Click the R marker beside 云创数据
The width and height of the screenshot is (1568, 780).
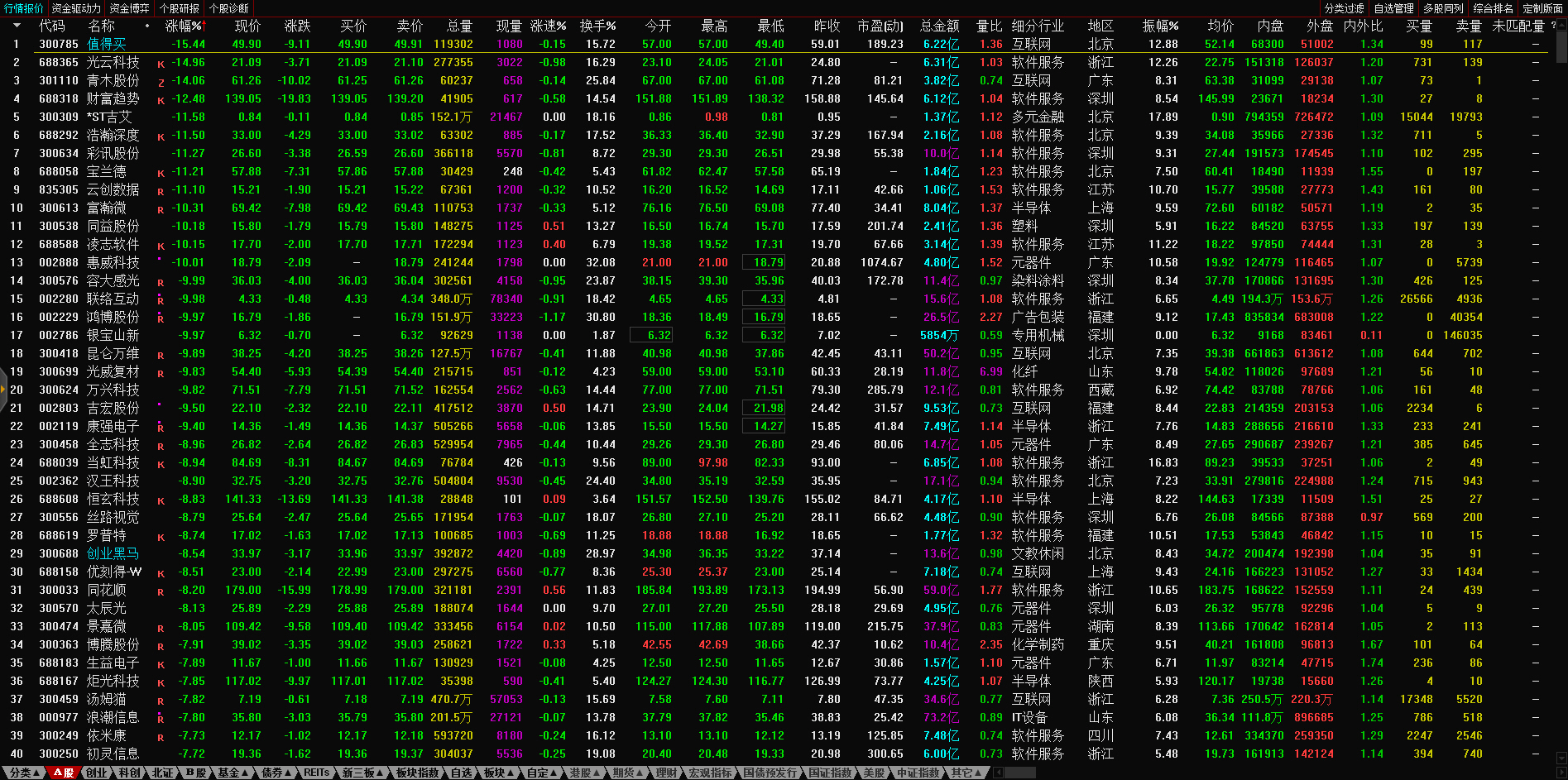point(161,191)
